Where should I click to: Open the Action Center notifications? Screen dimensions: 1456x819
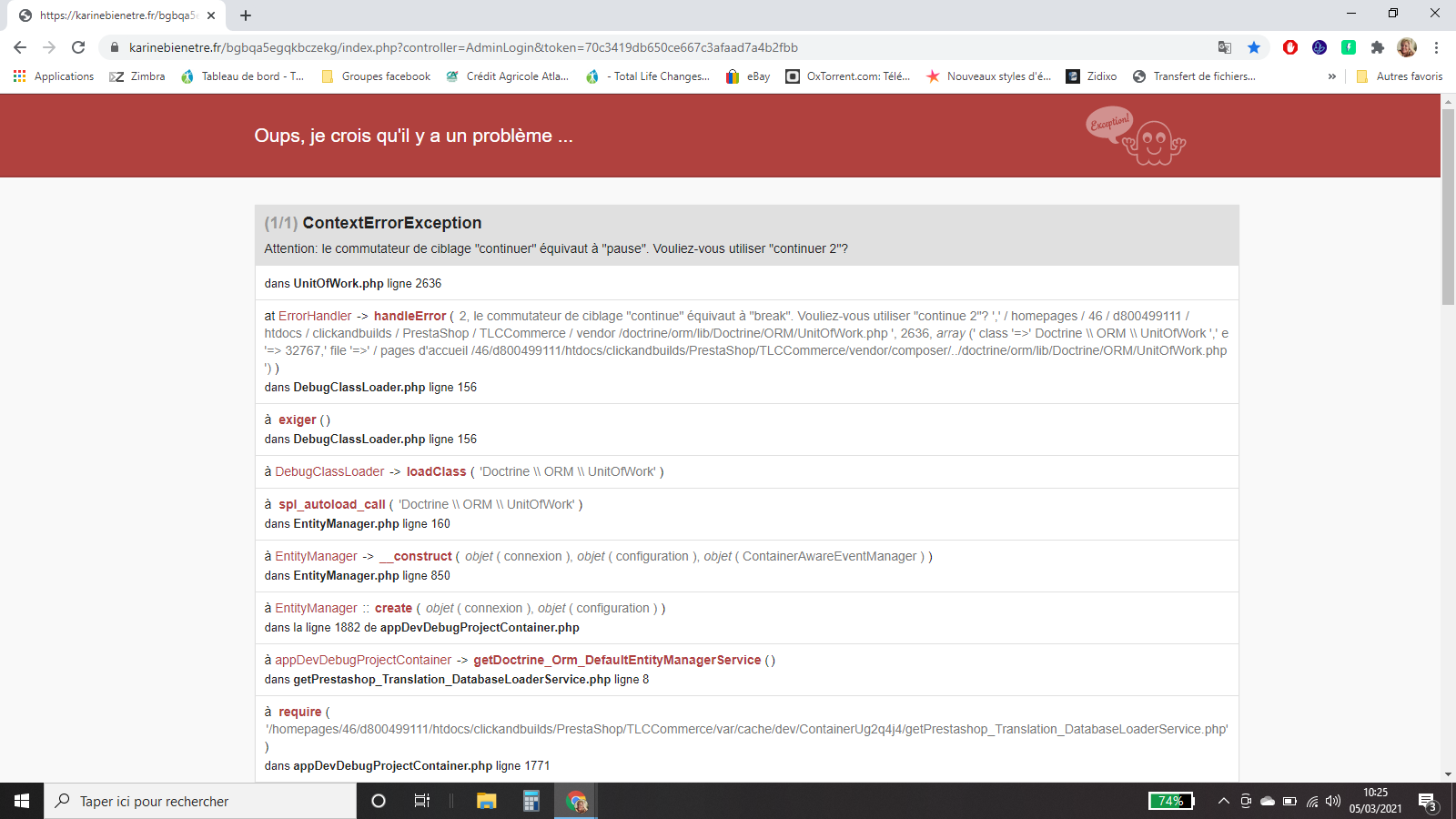(1427, 802)
